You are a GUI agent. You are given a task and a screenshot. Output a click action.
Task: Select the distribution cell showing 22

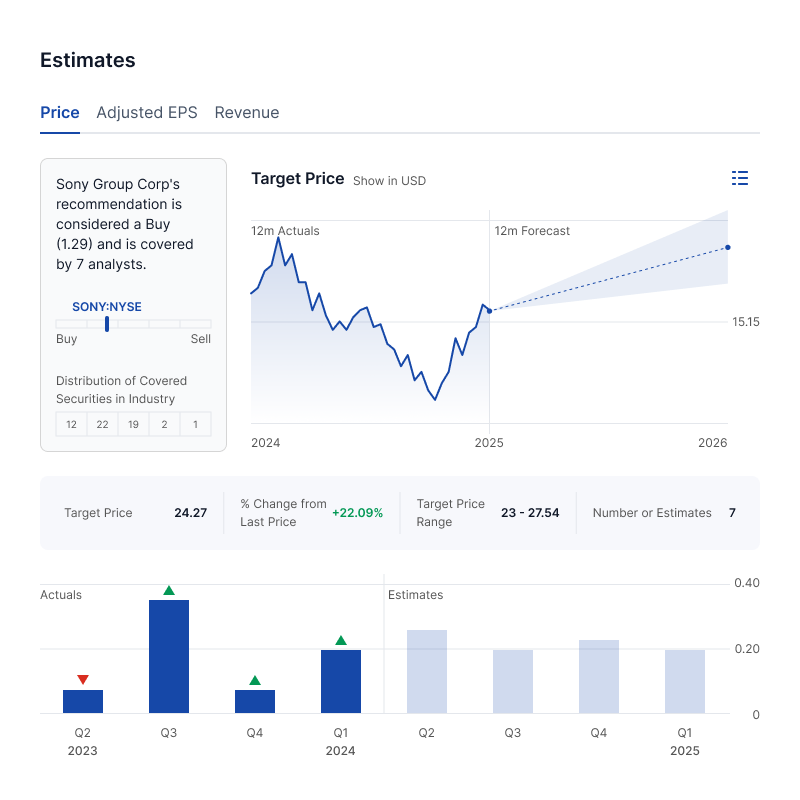(x=102, y=425)
